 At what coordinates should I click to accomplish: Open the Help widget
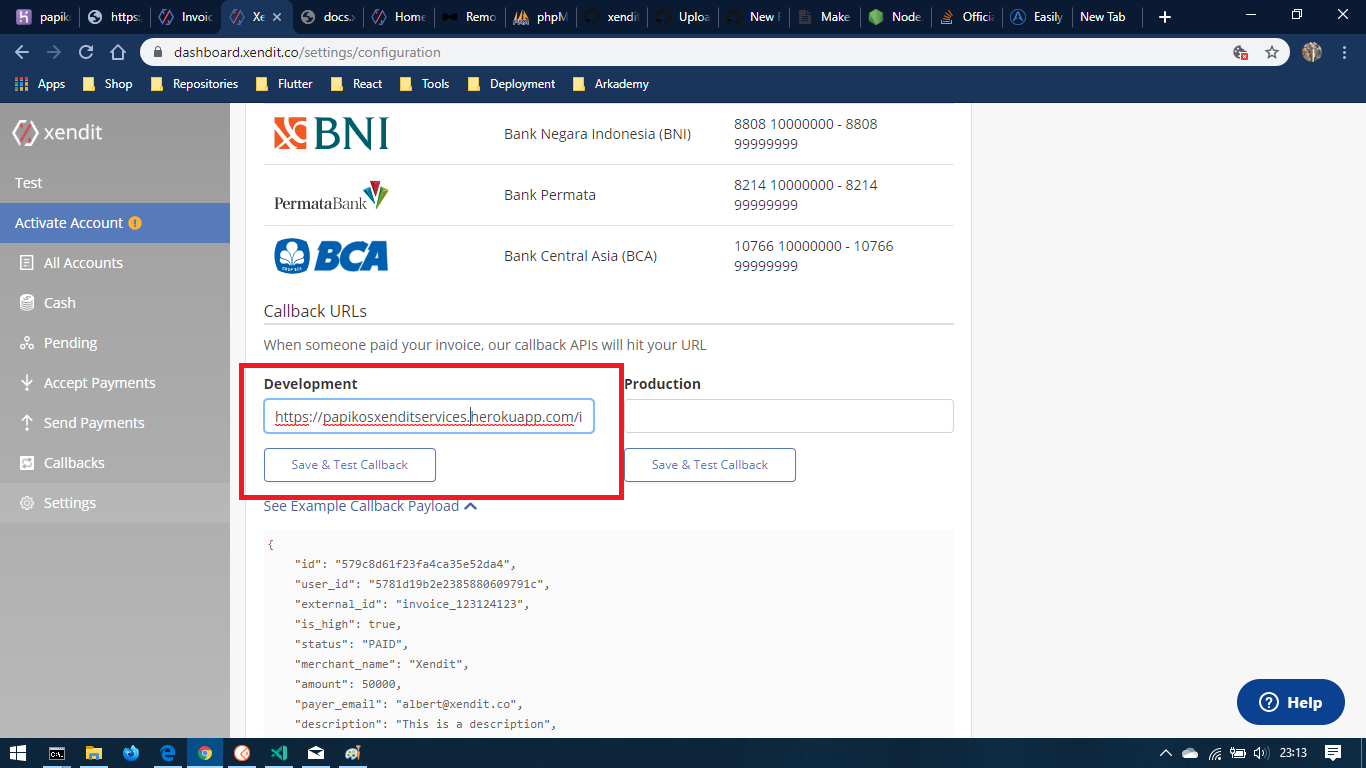coord(1290,702)
